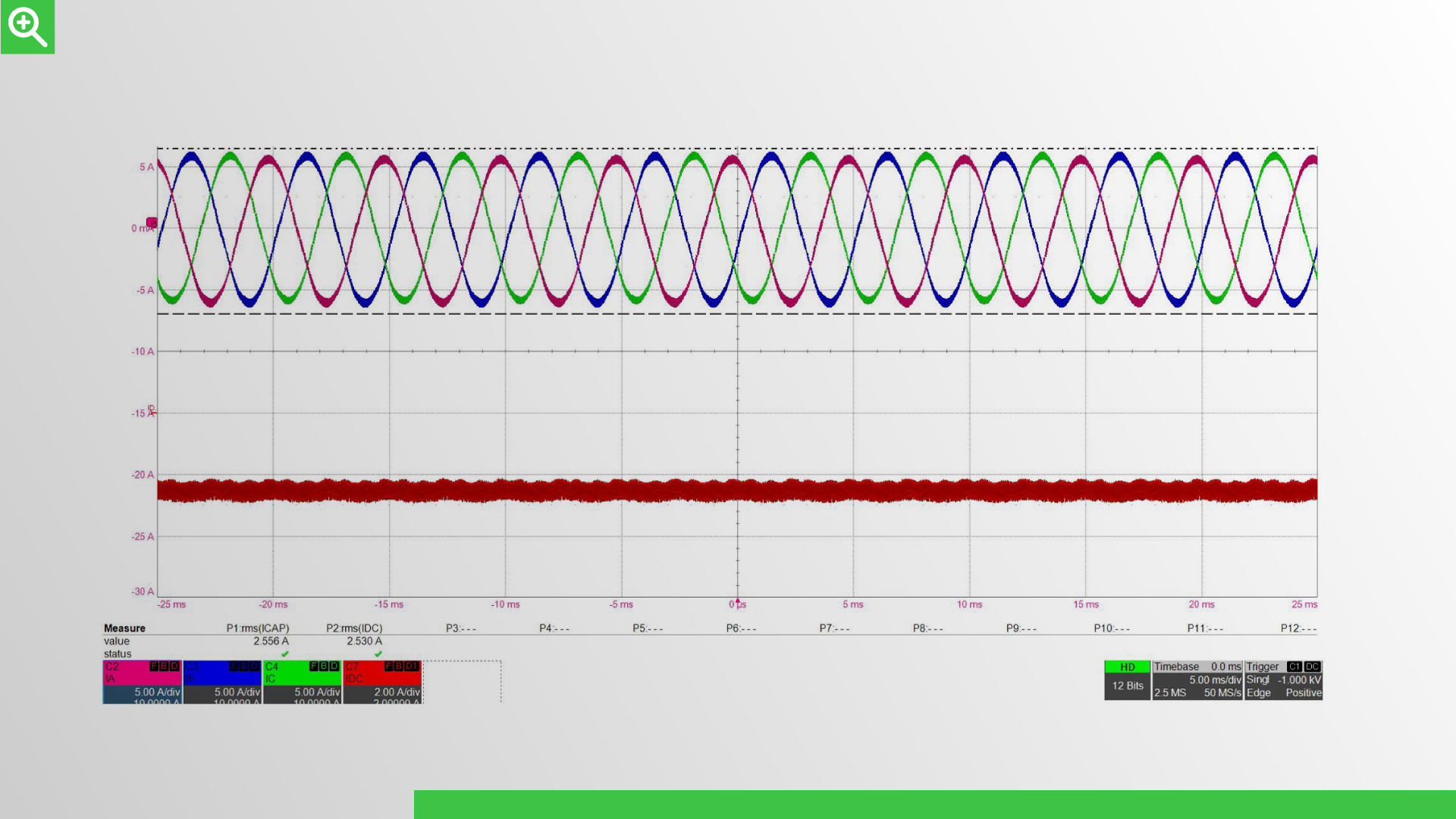Select the empty P3 measurement slot
The height and width of the screenshot is (819, 1456).
point(461,628)
